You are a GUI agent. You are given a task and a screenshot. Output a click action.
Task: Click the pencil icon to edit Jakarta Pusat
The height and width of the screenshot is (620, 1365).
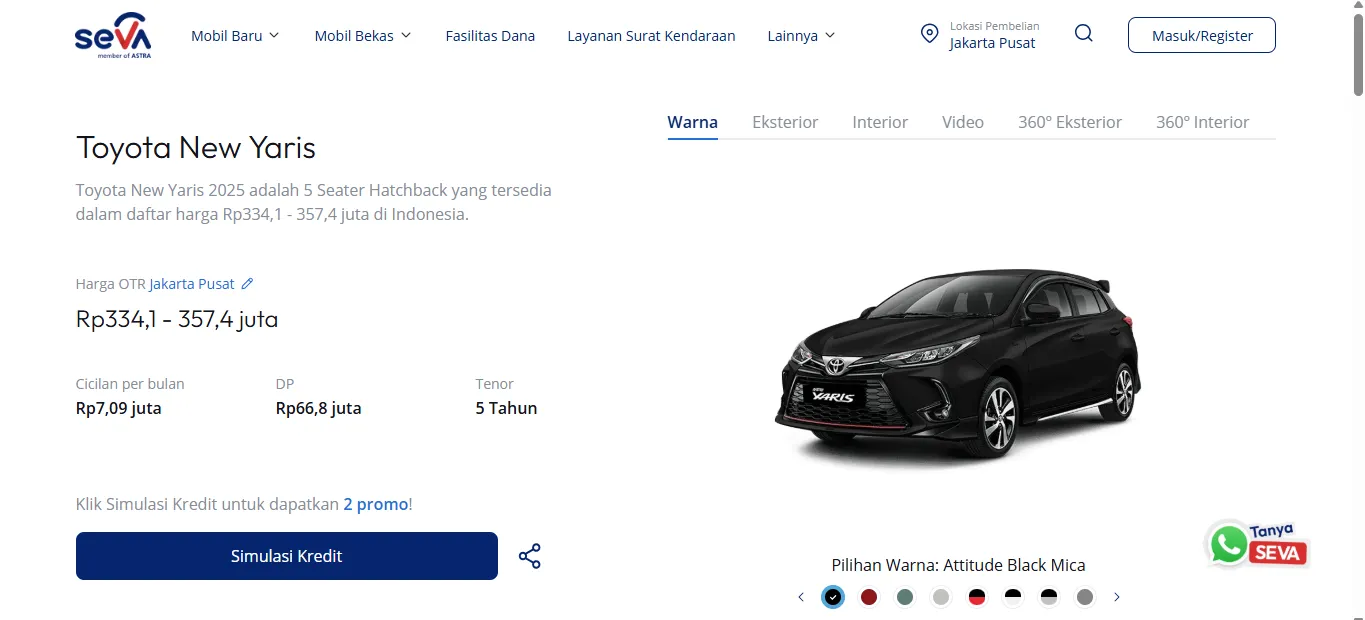point(247,283)
